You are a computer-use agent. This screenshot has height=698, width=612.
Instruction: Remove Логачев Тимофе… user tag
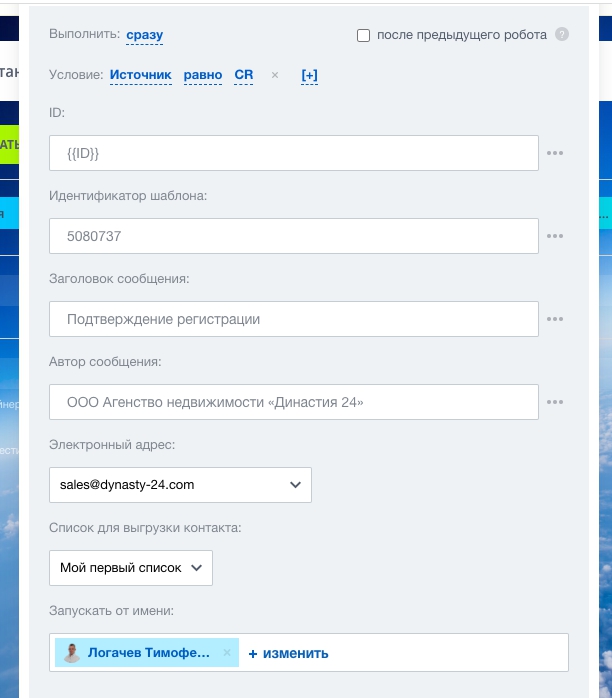pyautogui.click(x=227, y=653)
